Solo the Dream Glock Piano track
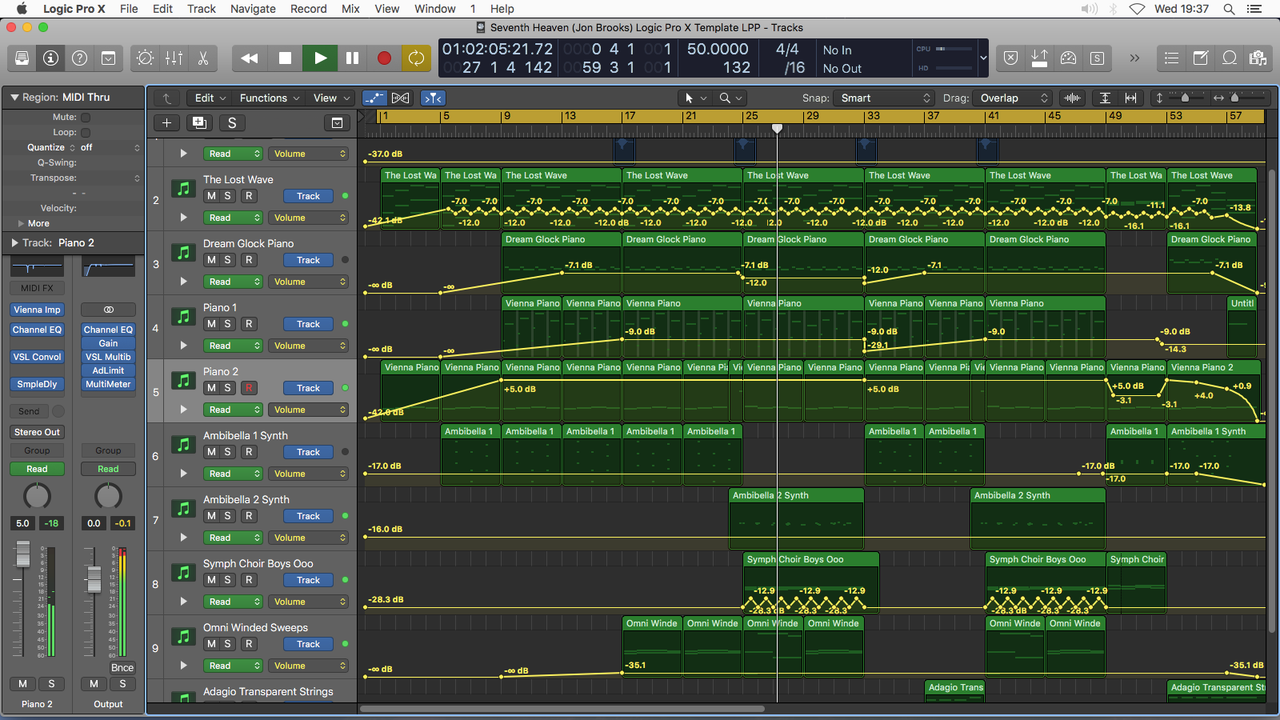The height and width of the screenshot is (720, 1280). point(229,260)
